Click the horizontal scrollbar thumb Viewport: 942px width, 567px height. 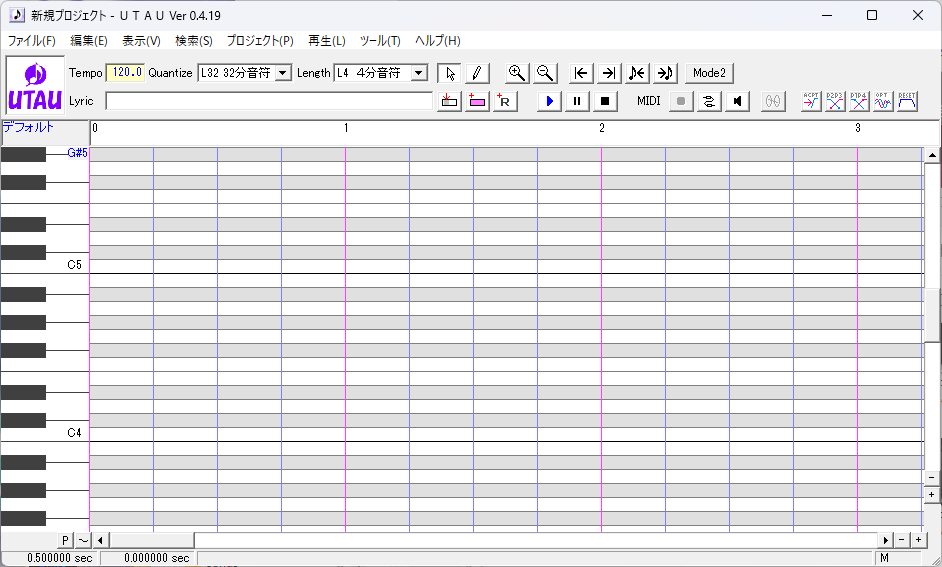151,540
